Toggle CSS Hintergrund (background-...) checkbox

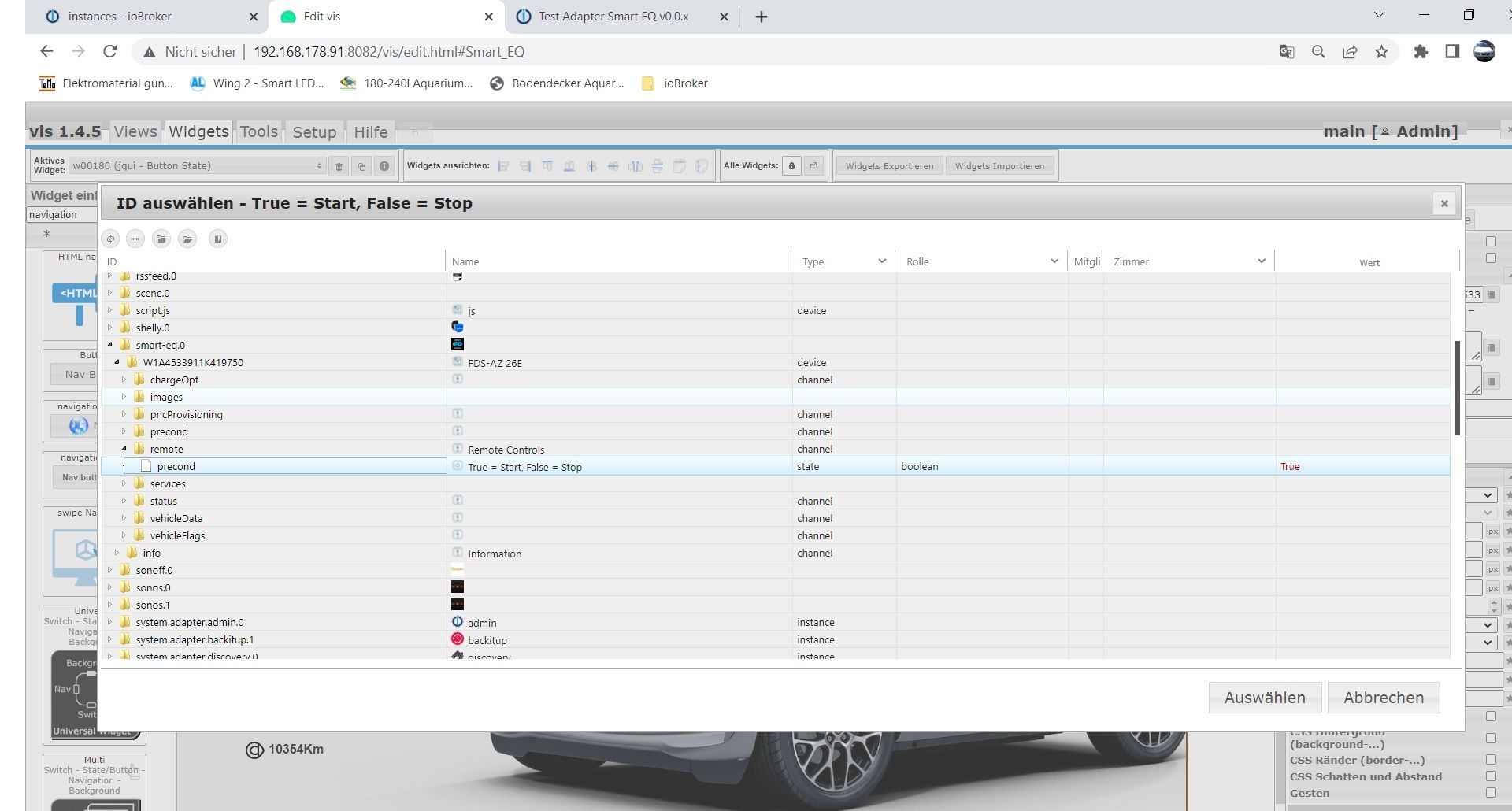pos(1491,739)
